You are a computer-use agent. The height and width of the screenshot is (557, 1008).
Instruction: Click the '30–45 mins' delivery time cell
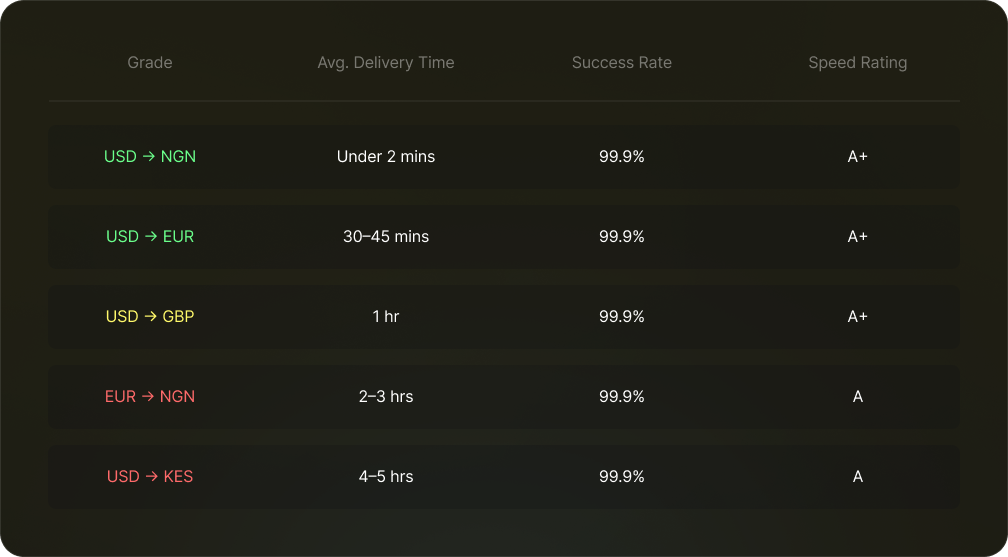point(386,236)
